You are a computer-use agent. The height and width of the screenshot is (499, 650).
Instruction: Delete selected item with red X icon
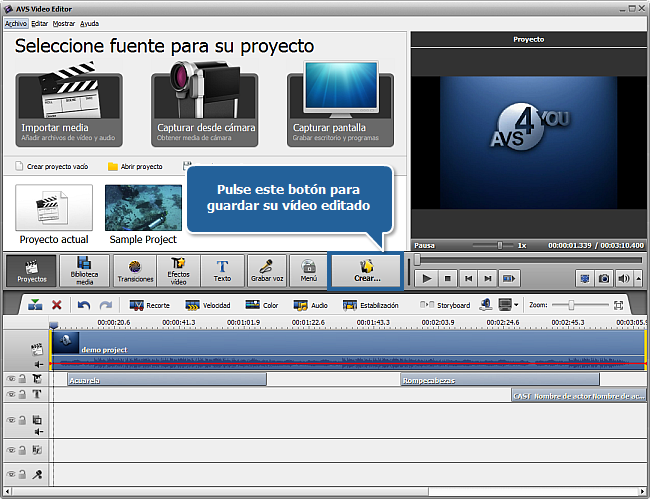tap(57, 305)
